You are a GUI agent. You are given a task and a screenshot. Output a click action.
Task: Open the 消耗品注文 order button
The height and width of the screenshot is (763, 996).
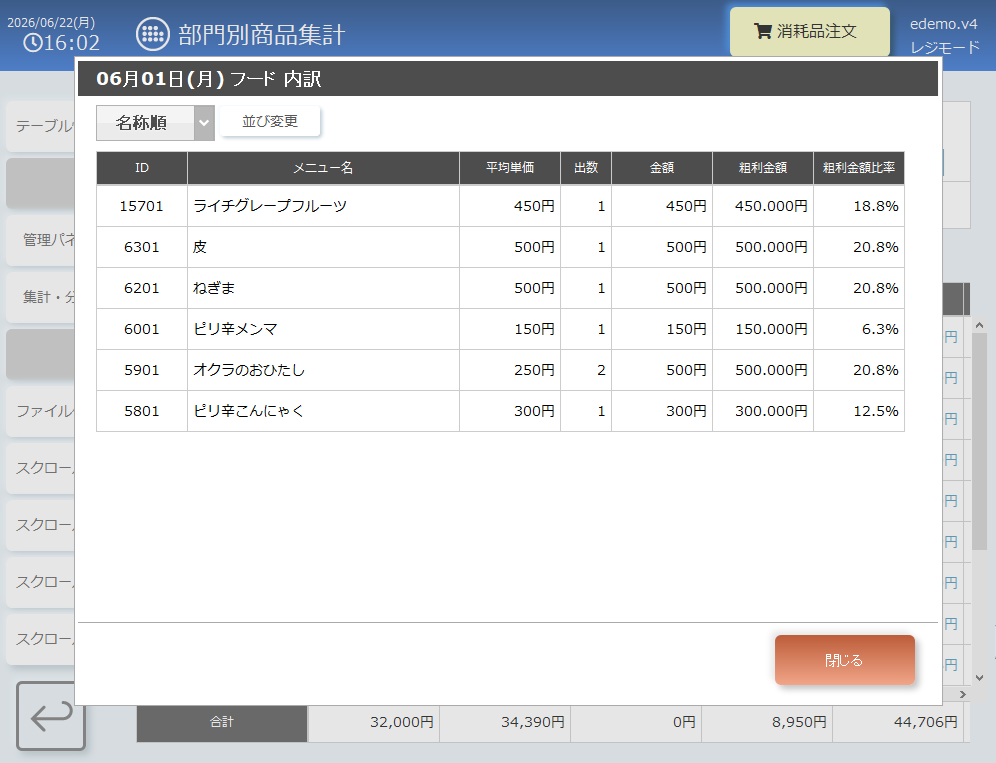tap(809, 31)
